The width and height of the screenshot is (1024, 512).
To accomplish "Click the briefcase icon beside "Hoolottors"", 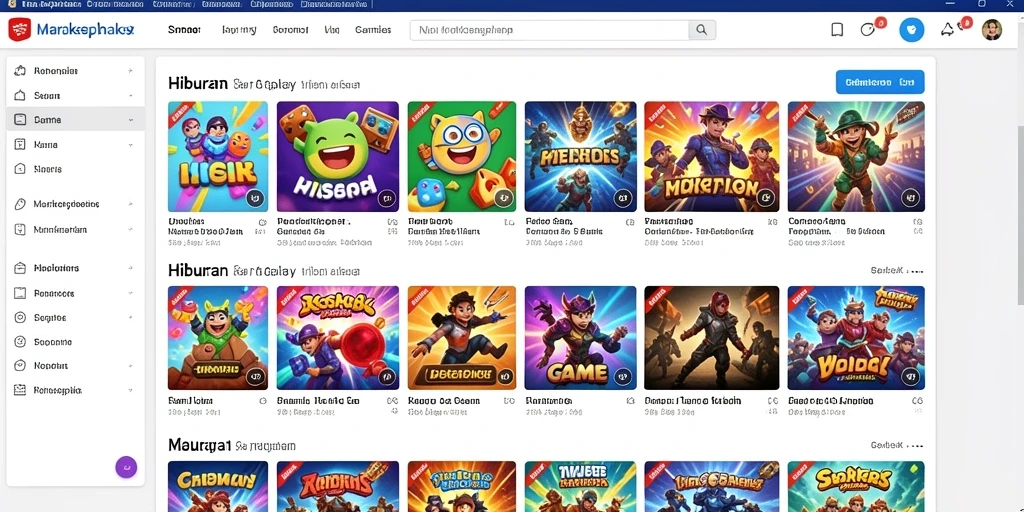I will [x=20, y=268].
